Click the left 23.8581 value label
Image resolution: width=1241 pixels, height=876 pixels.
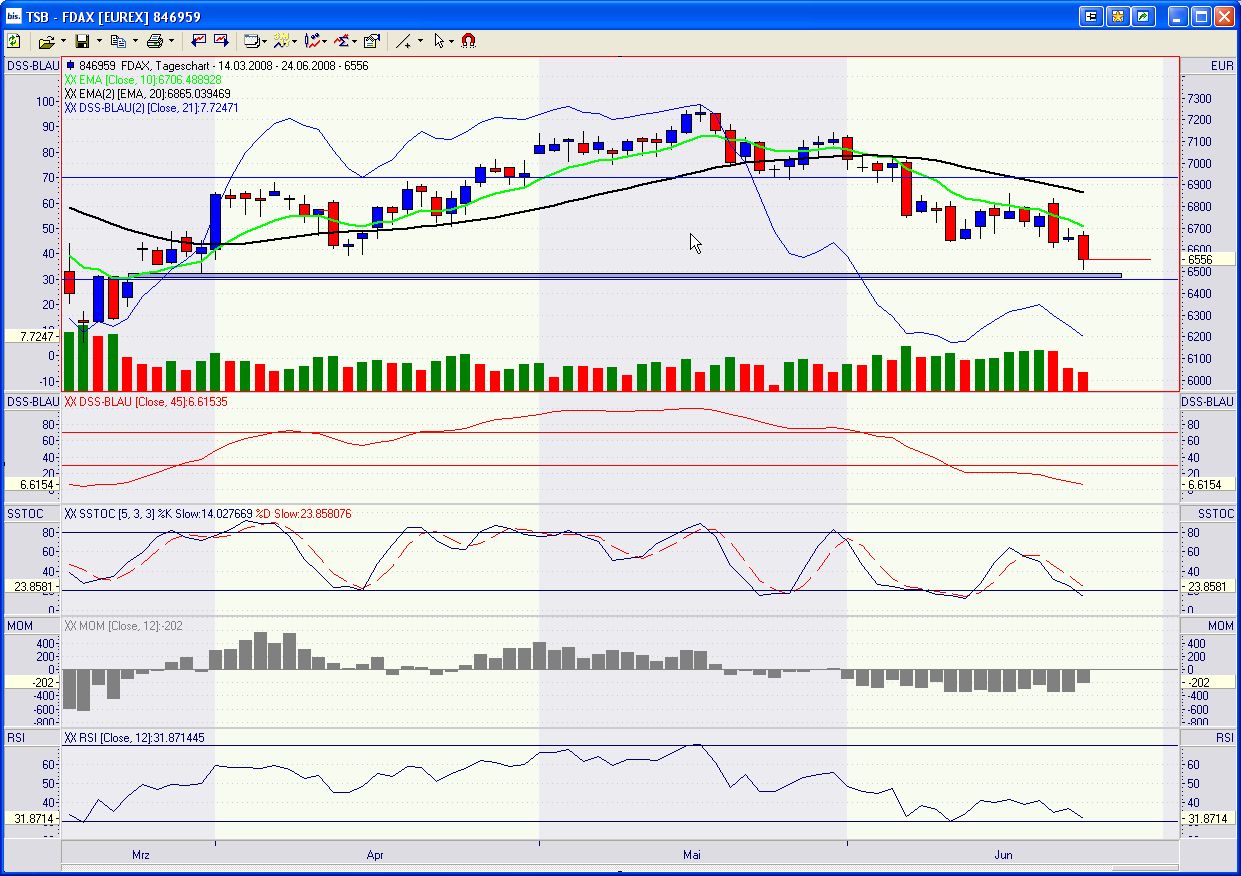[x=32, y=588]
